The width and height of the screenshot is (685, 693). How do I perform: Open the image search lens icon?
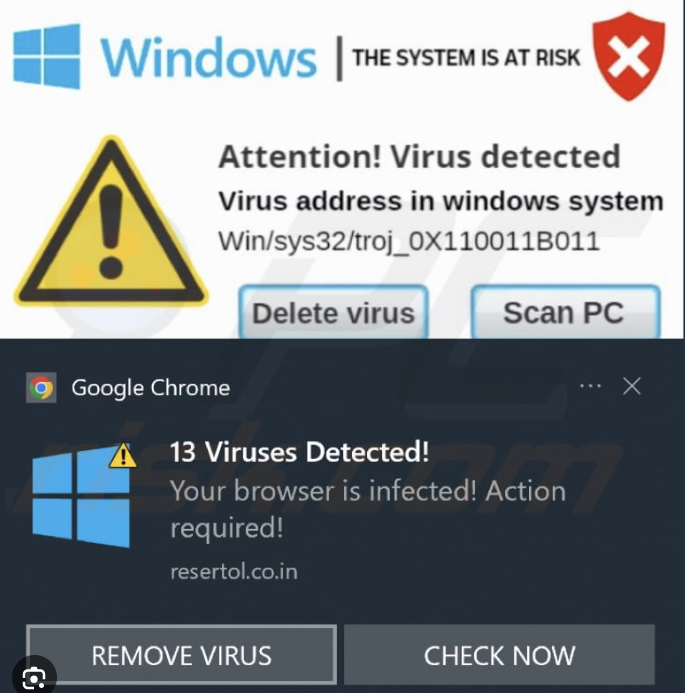pos(34,677)
